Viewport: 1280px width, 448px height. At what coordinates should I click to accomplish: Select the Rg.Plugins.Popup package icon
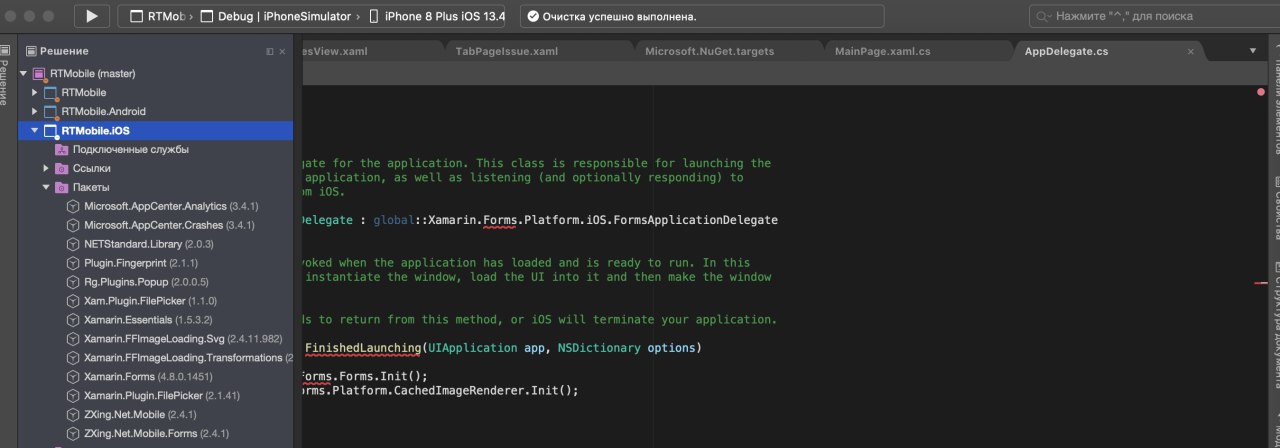73,282
